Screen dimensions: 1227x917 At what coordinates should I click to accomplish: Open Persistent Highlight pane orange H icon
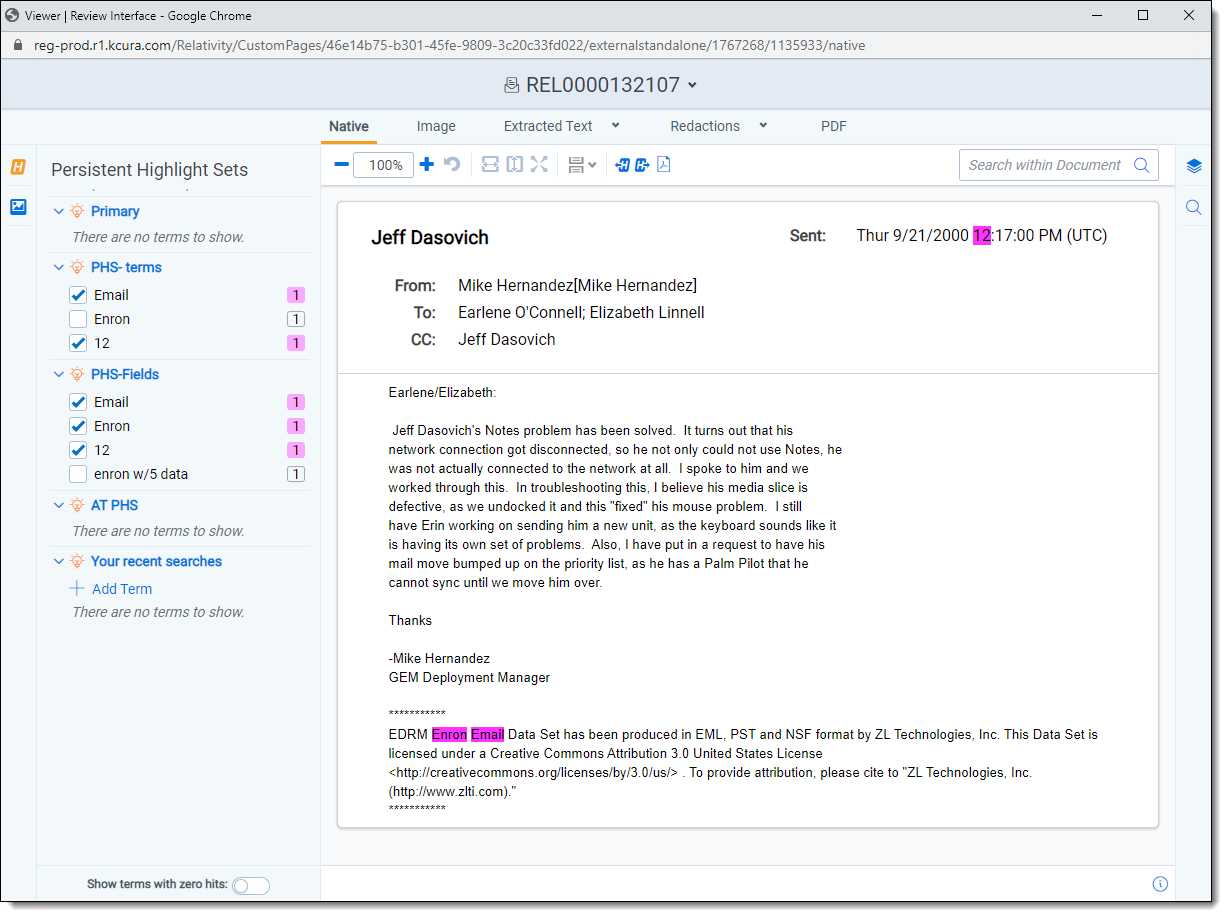(18, 167)
